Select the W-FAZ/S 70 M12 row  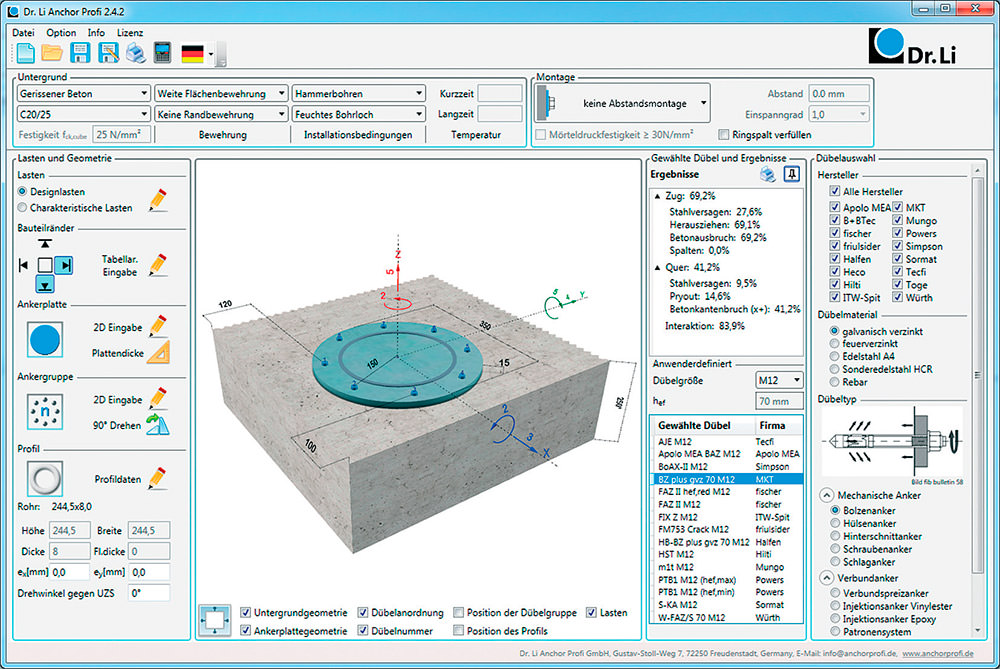click(x=727, y=617)
